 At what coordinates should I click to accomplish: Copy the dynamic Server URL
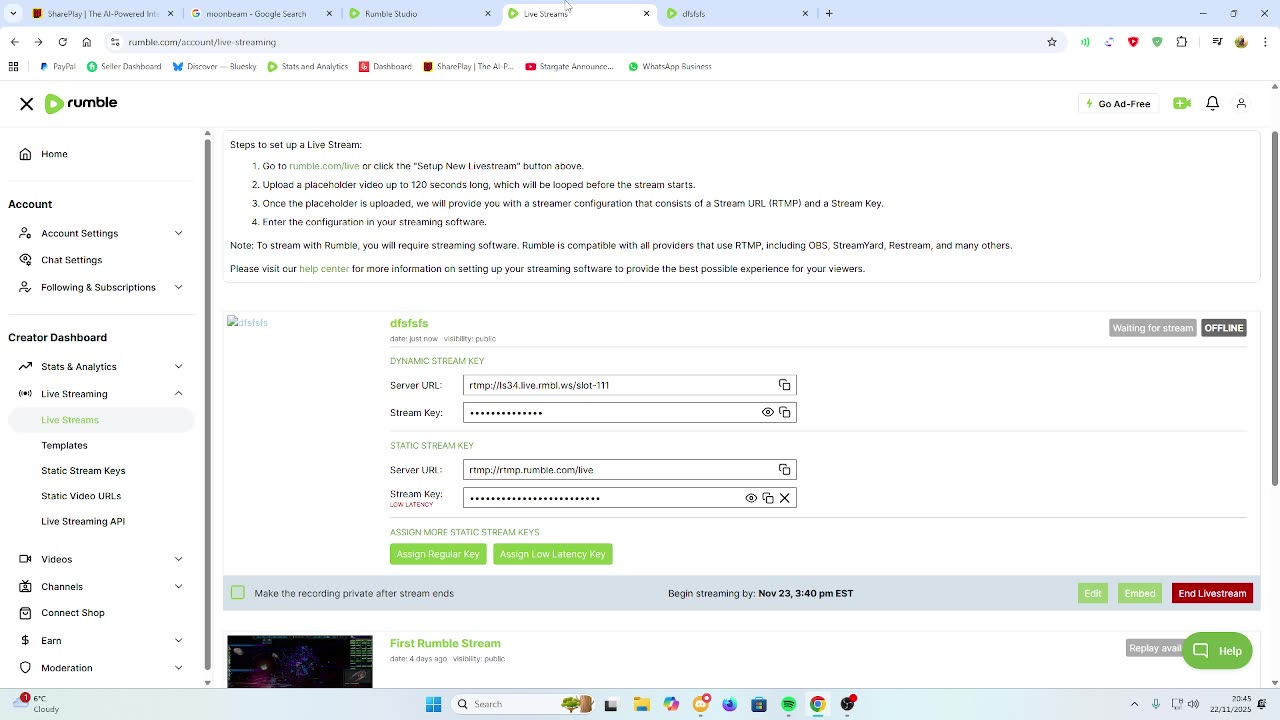coord(785,385)
